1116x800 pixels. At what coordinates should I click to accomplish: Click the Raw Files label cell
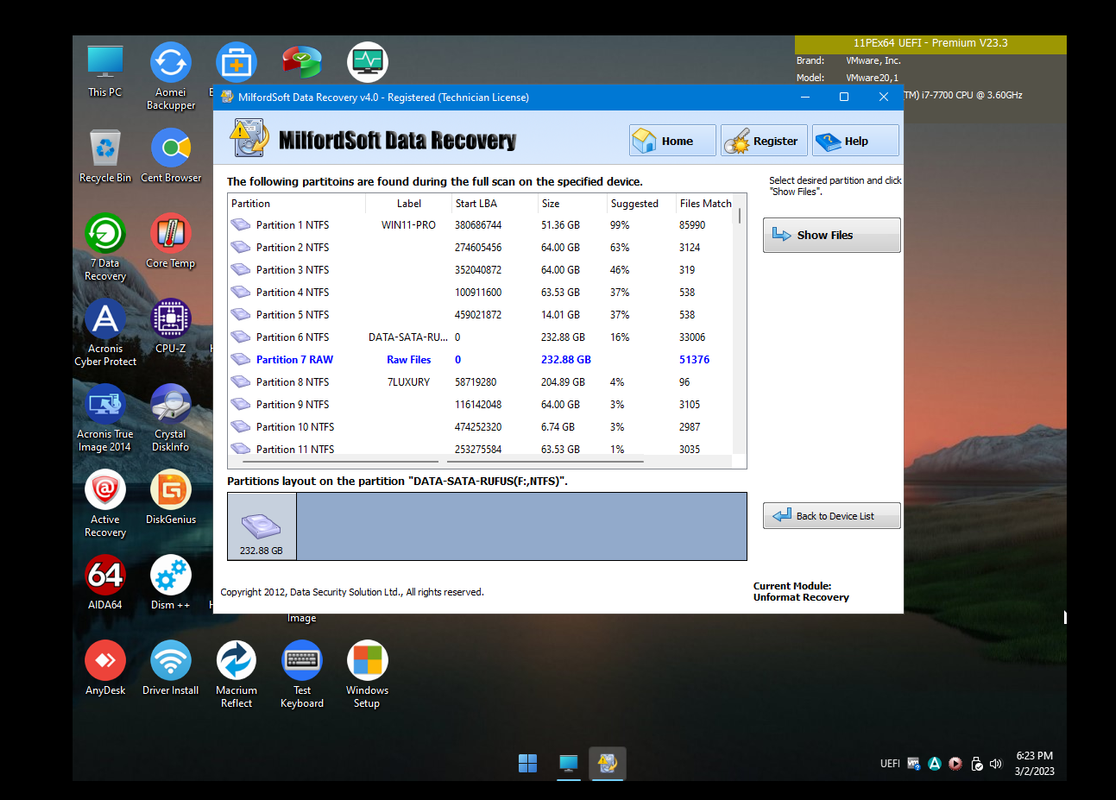tap(409, 359)
